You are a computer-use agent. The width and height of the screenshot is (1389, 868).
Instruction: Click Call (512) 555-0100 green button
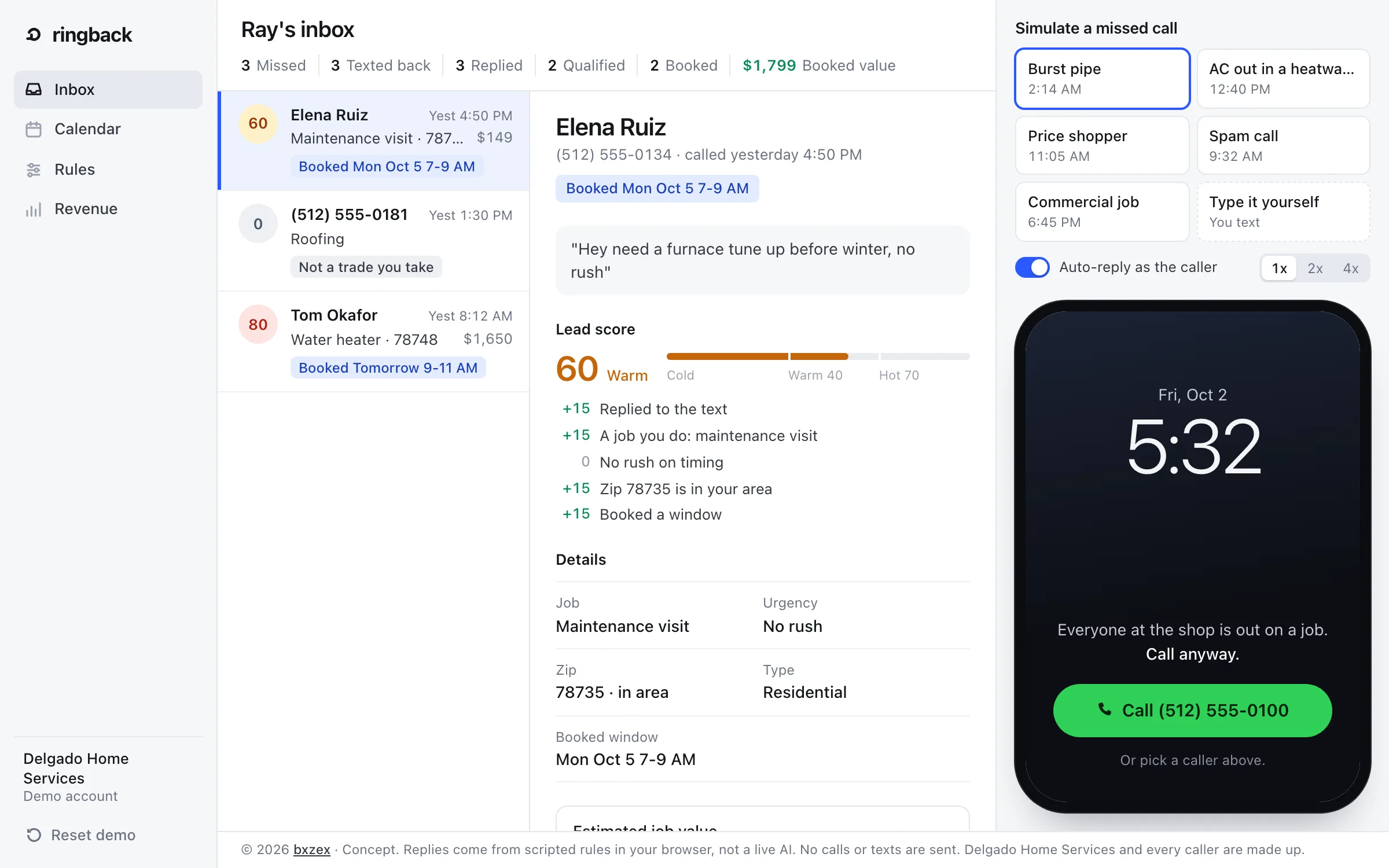[x=1192, y=711]
